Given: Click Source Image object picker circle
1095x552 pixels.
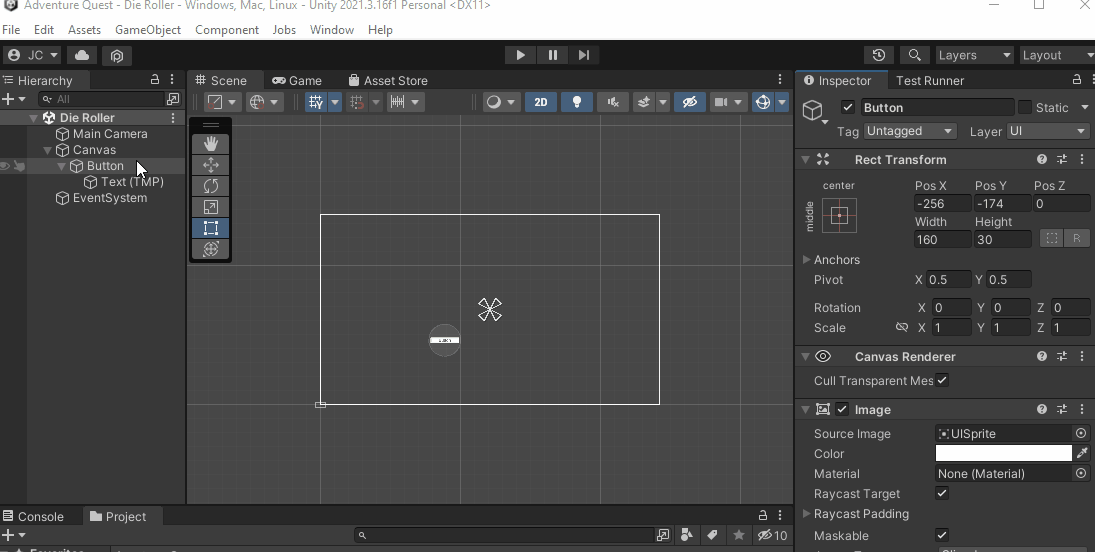Looking at the screenshot, I should coord(1081,433).
